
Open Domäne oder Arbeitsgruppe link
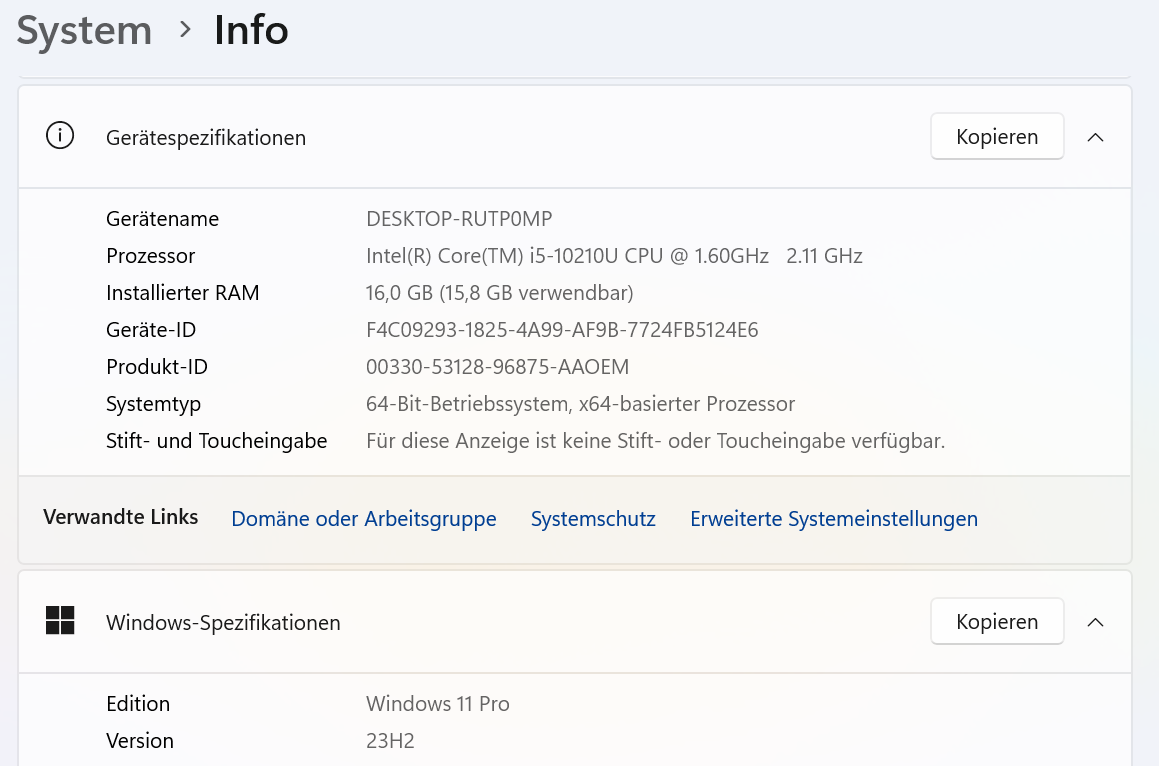coord(364,518)
